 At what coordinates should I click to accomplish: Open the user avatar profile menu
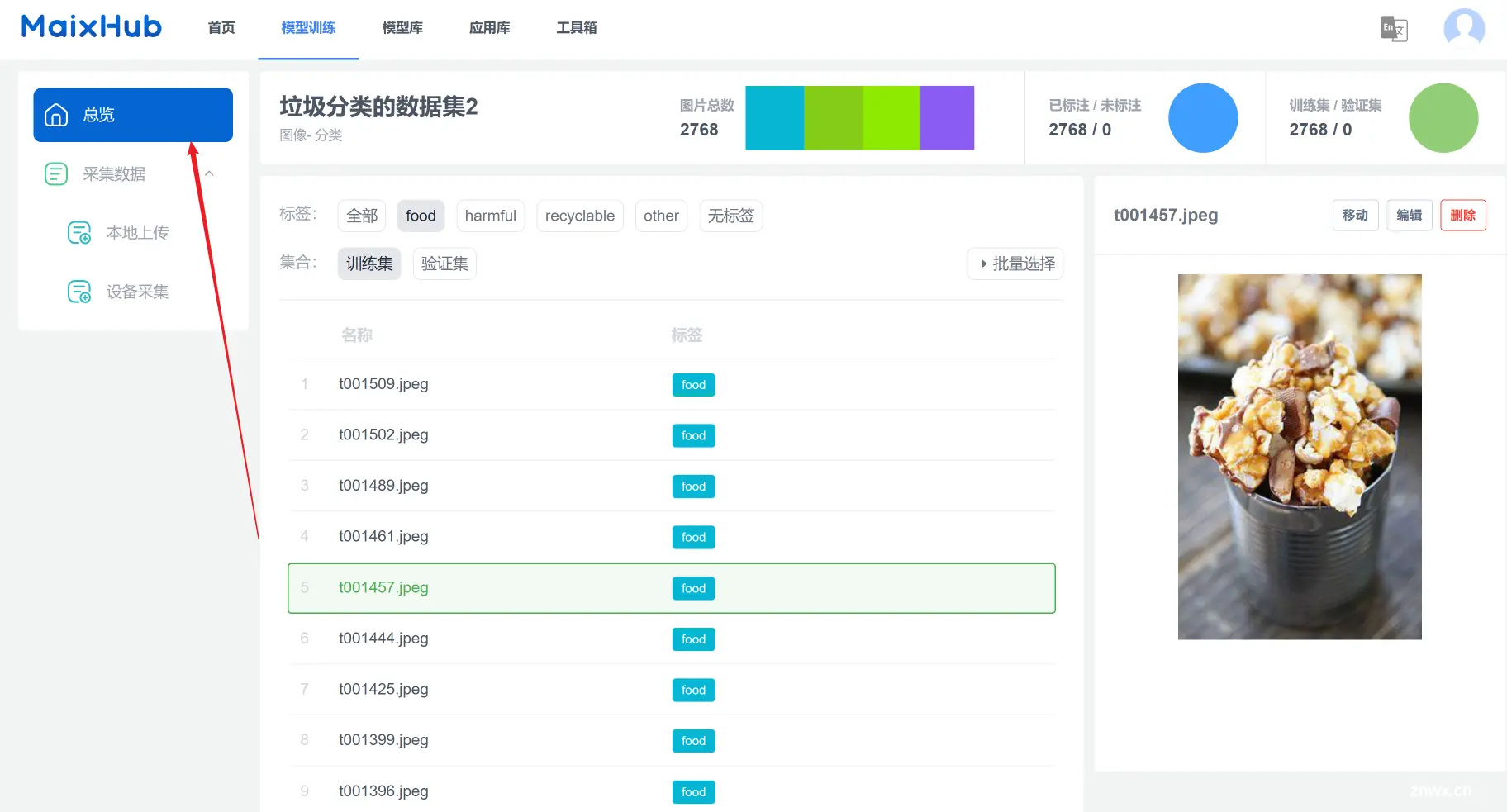(1464, 28)
